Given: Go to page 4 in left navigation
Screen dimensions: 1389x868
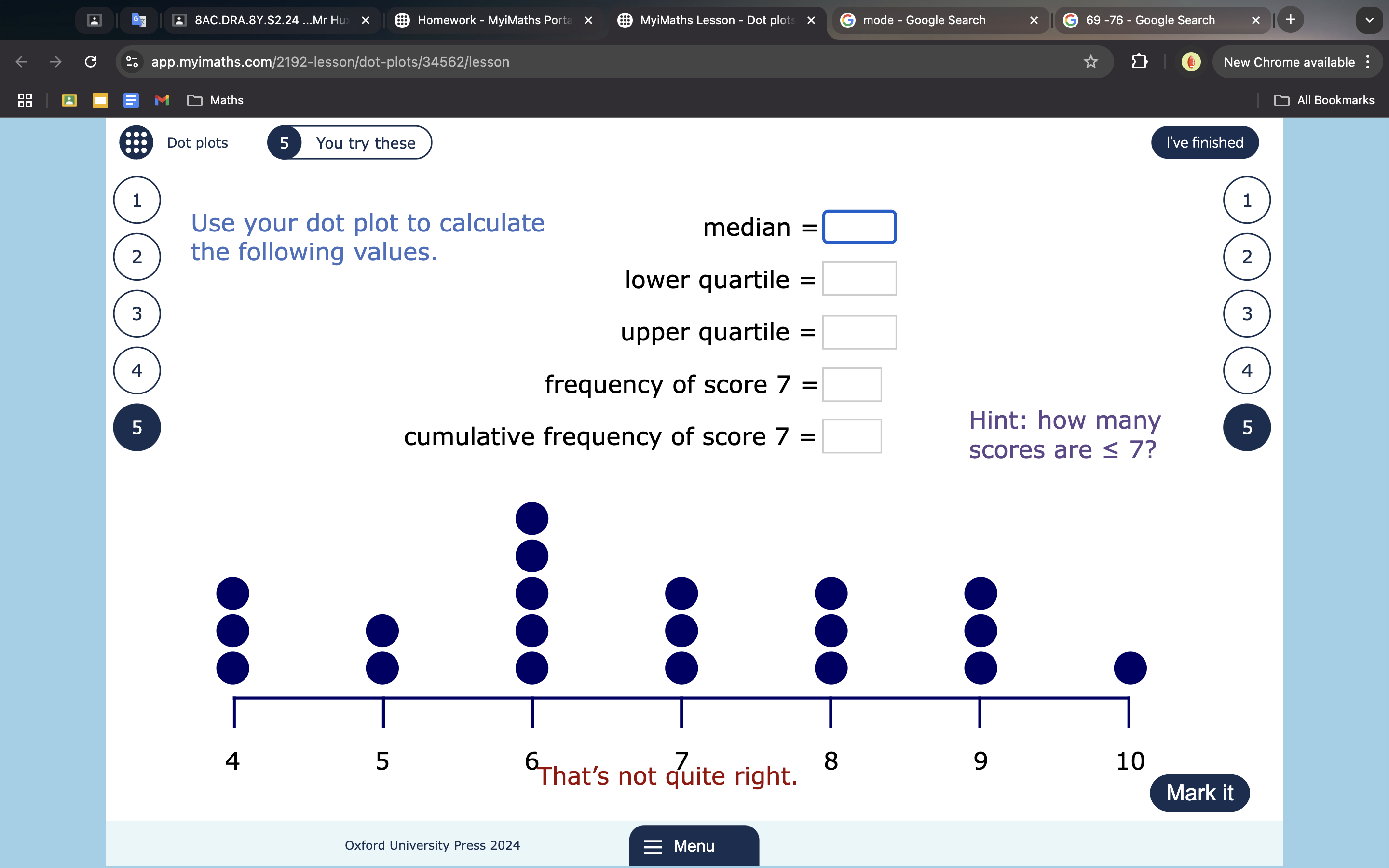Looking at the screenshot, I should tap(136, 370).
